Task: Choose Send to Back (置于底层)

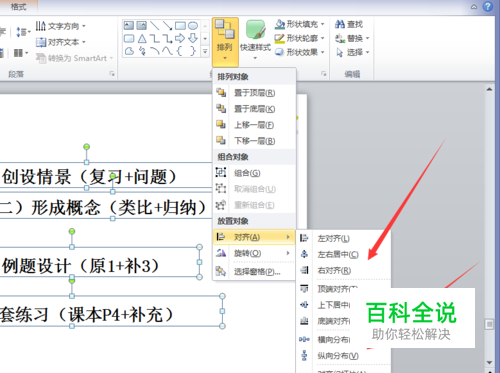Action: (x=254, y=109)
